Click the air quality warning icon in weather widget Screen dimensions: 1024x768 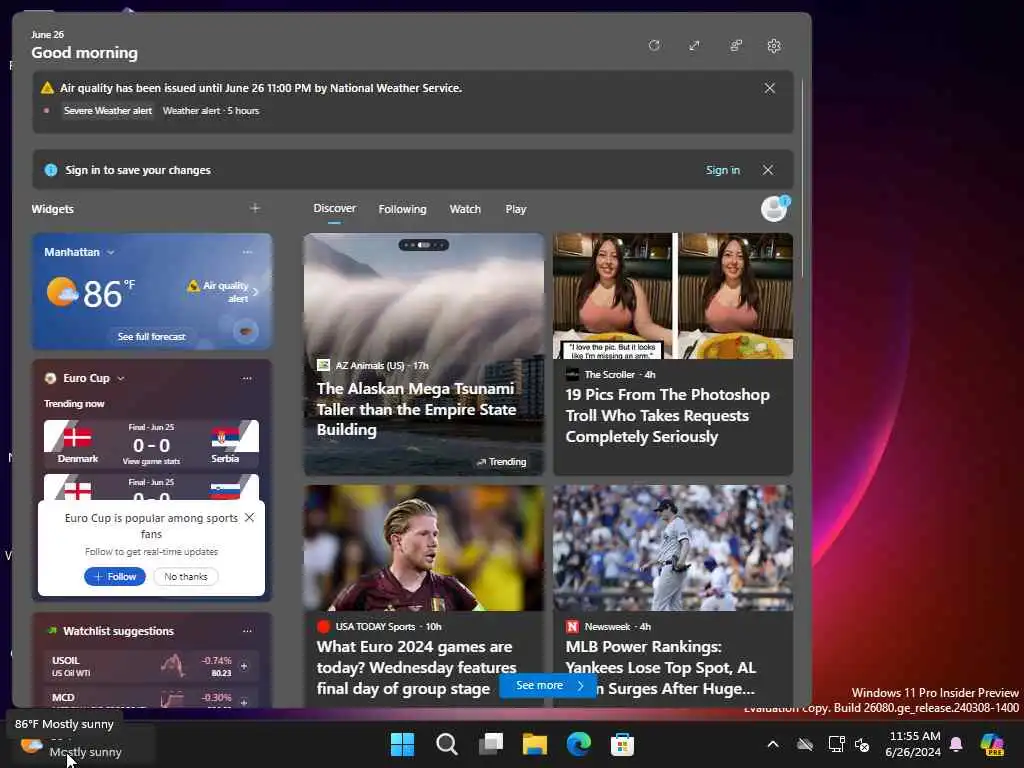pos(193,286)
